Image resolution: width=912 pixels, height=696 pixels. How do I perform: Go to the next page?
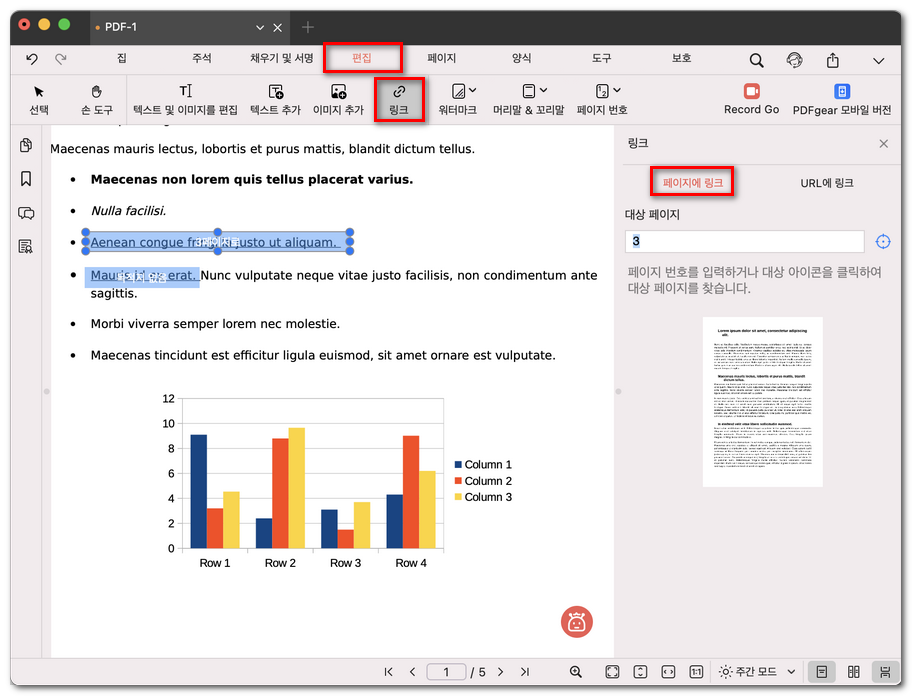tap(501, 672)
